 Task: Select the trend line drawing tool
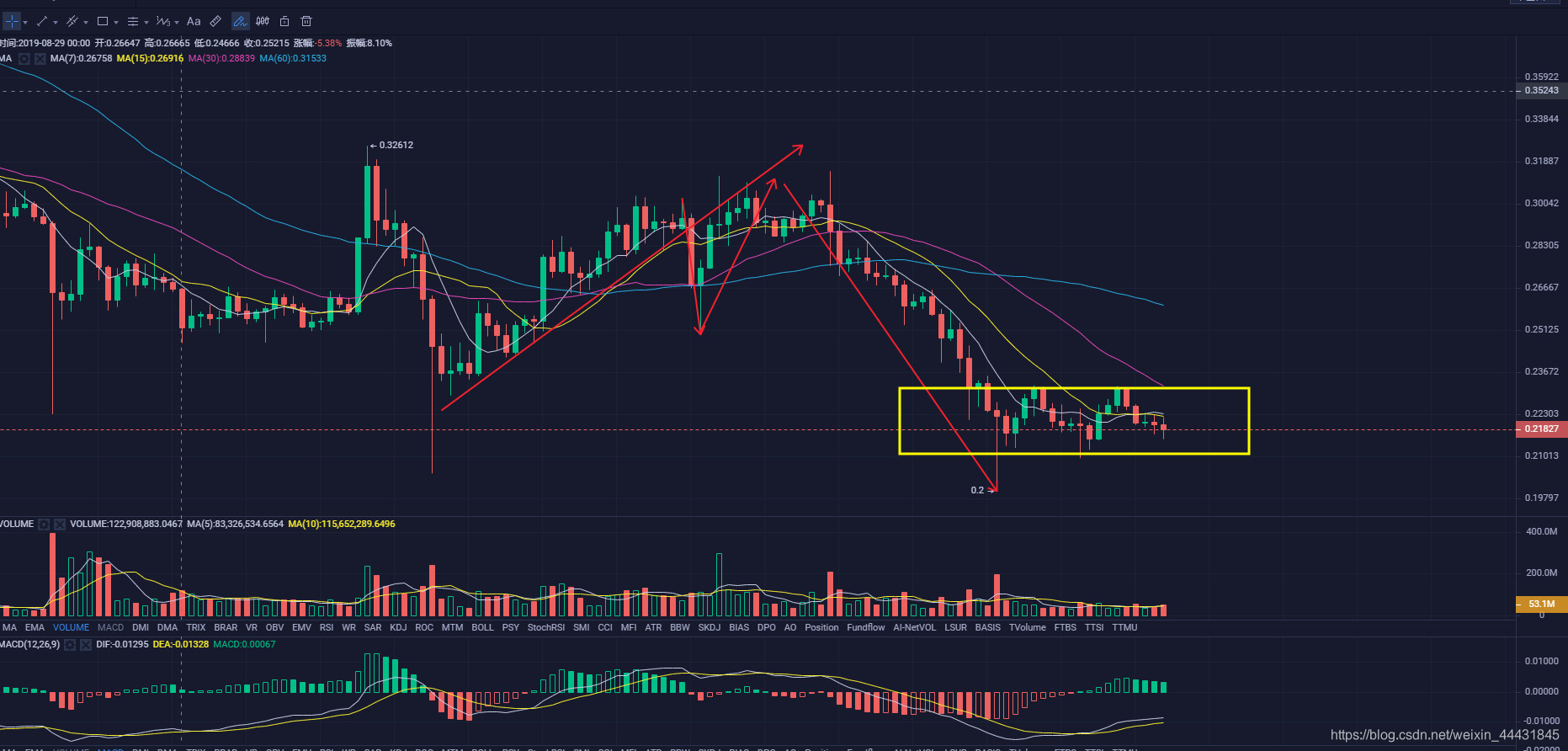click(42, 21)
